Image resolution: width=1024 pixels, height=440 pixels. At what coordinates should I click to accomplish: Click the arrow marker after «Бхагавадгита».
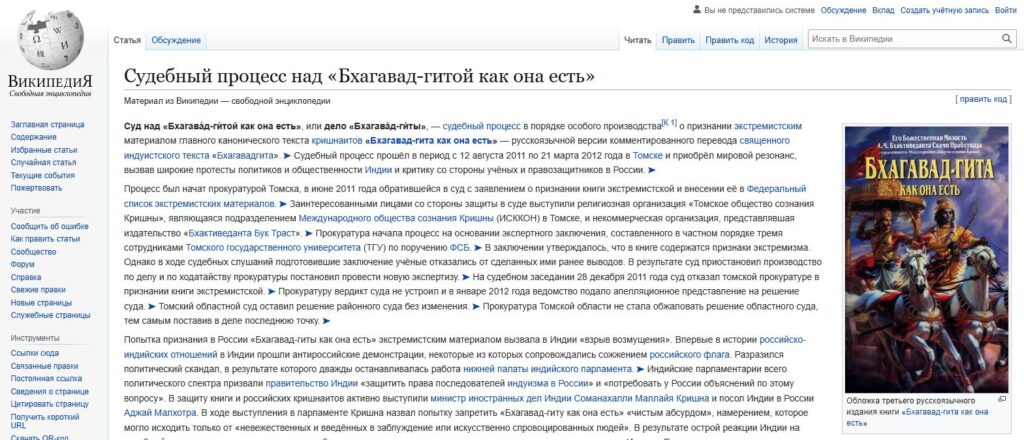click(287, 156)
